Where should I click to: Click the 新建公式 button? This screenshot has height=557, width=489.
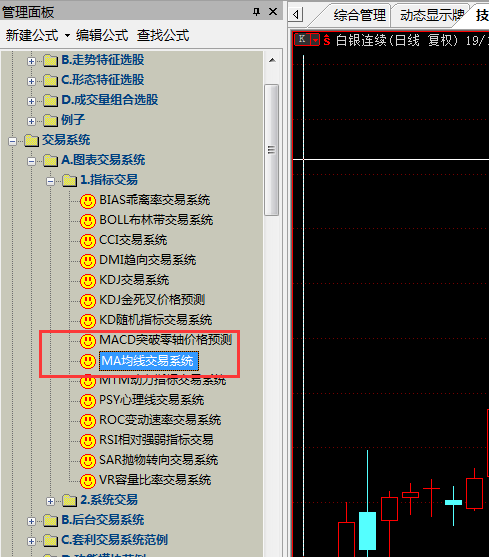32,35
